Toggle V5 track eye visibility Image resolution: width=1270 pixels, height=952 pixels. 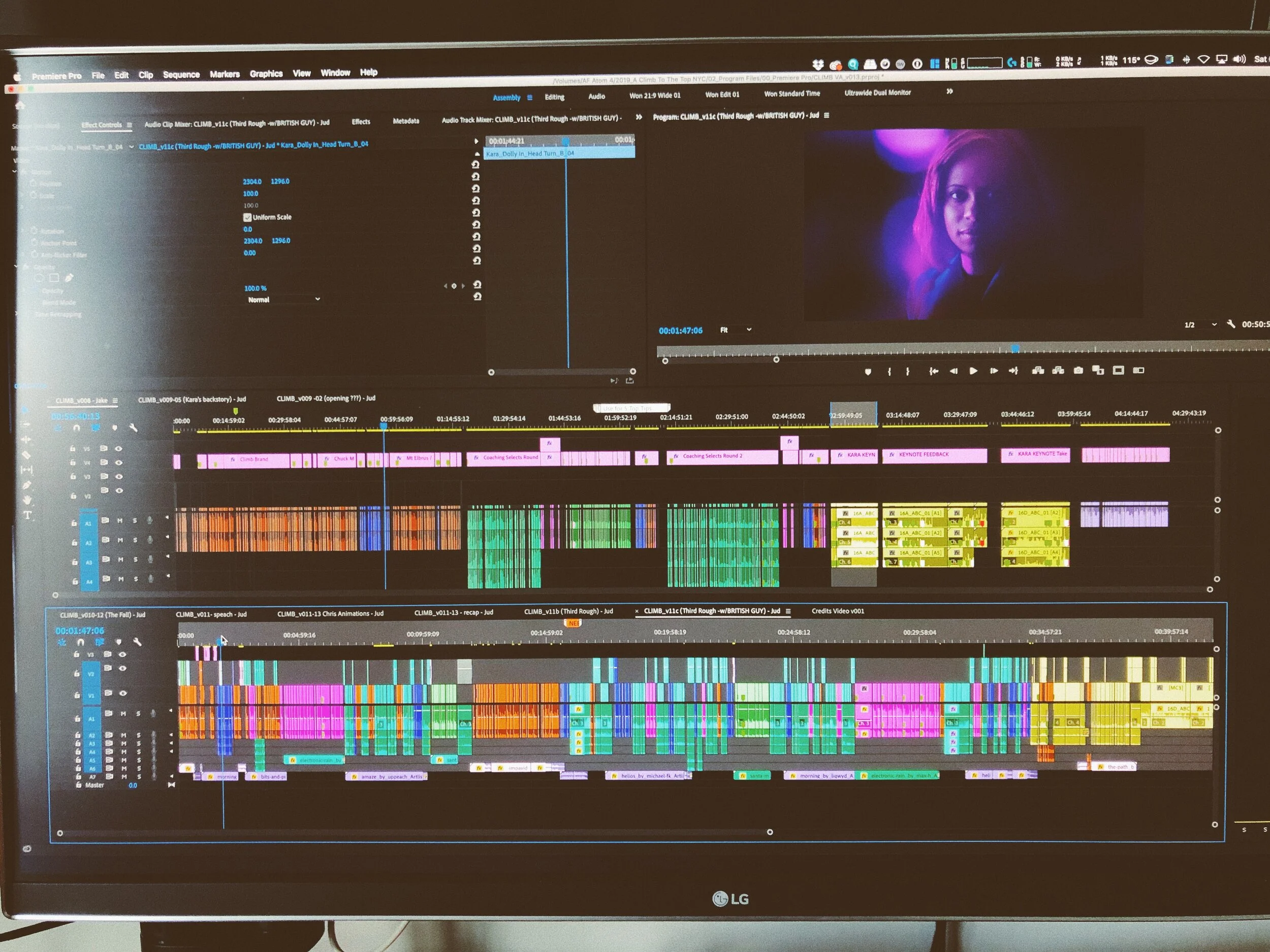click(x=119, y=449)
